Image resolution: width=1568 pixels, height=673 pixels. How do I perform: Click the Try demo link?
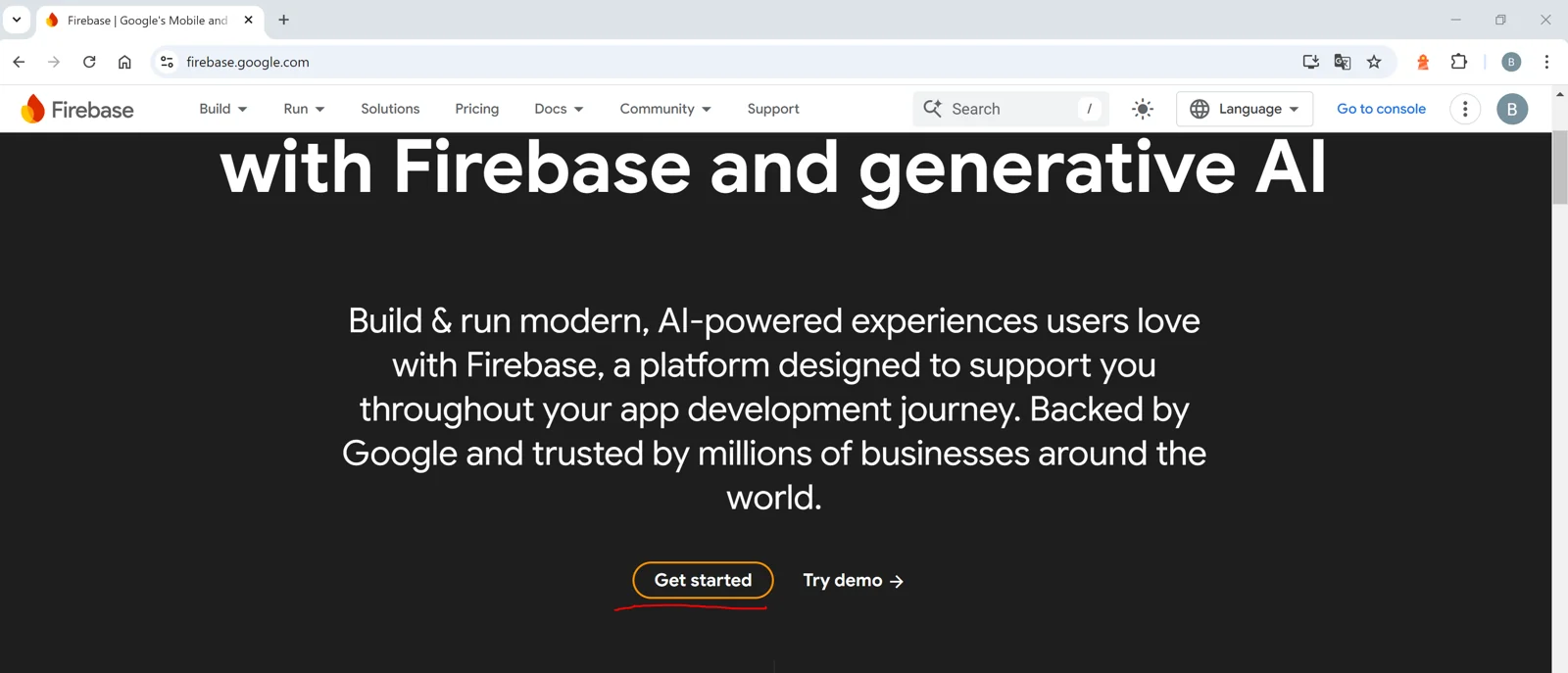point(853,580)
